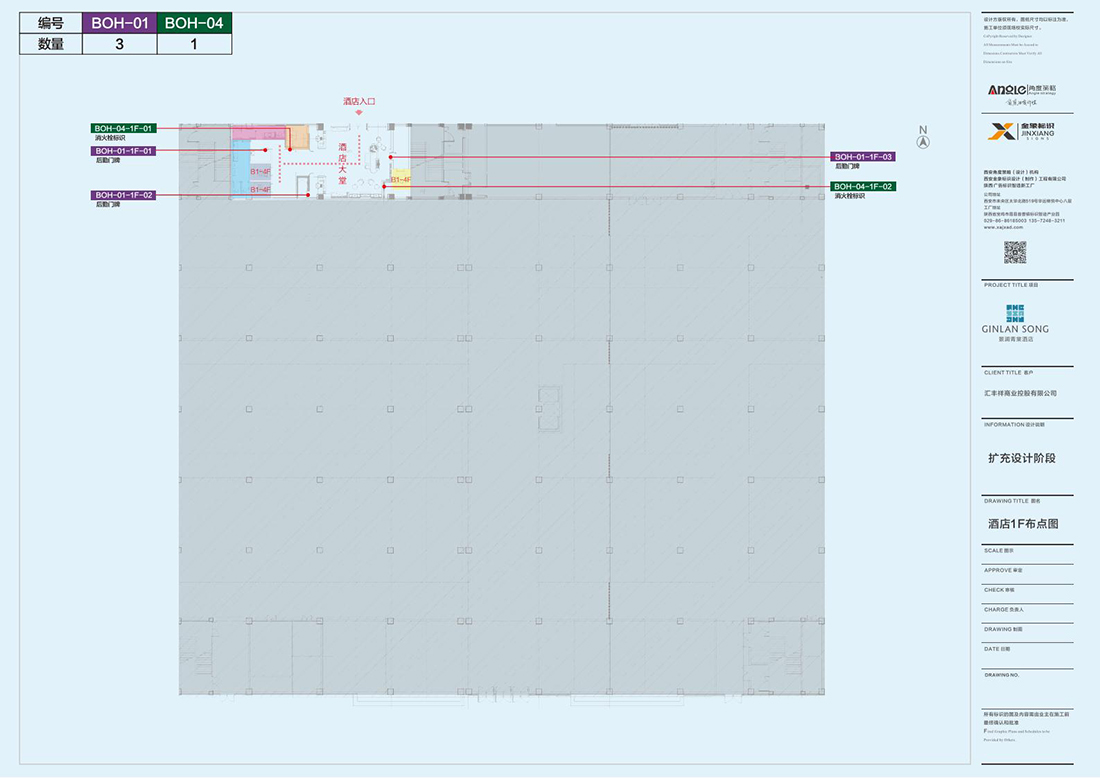
Task: Select the BOH-04-1F-01 green label
Action: click(124, 128)
